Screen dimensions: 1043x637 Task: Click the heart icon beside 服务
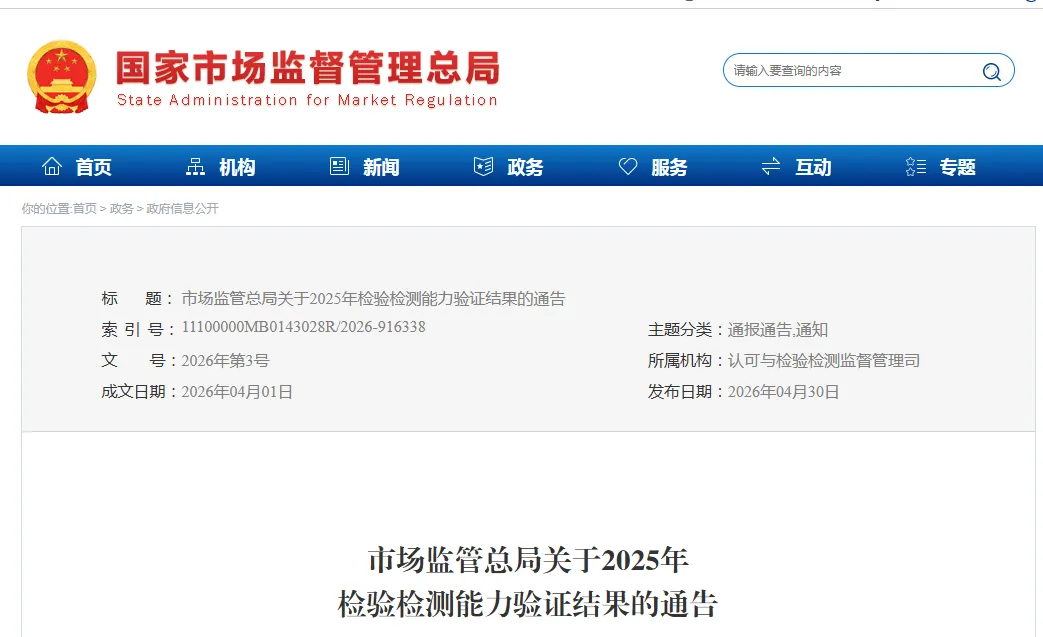[x=628, y=166]
